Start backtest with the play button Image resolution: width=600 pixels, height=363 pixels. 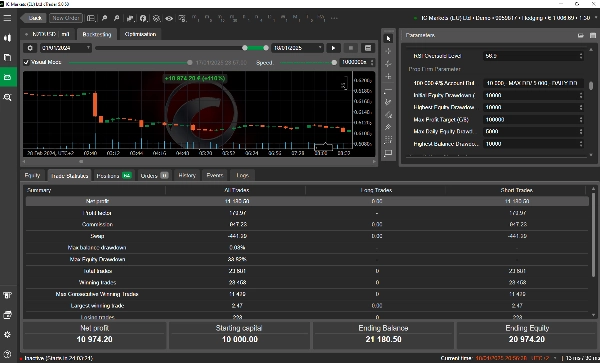pyautogui.click(x=333, y=48)
